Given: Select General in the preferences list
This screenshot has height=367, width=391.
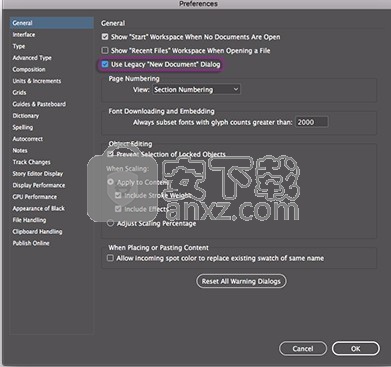Looking at the screenshot, I should (52, 23).
